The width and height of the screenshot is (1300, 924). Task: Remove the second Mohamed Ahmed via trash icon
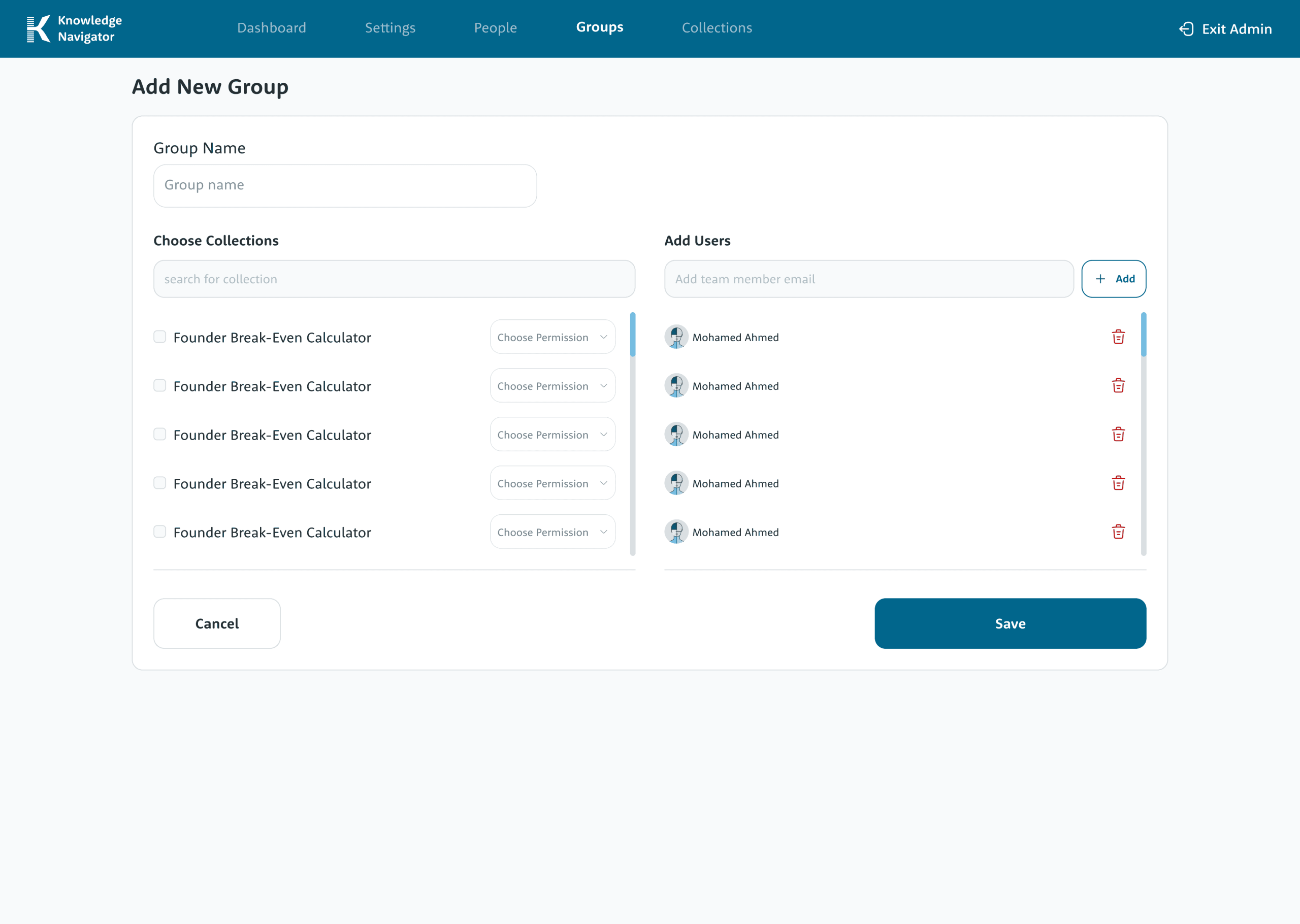(1118, 386)
